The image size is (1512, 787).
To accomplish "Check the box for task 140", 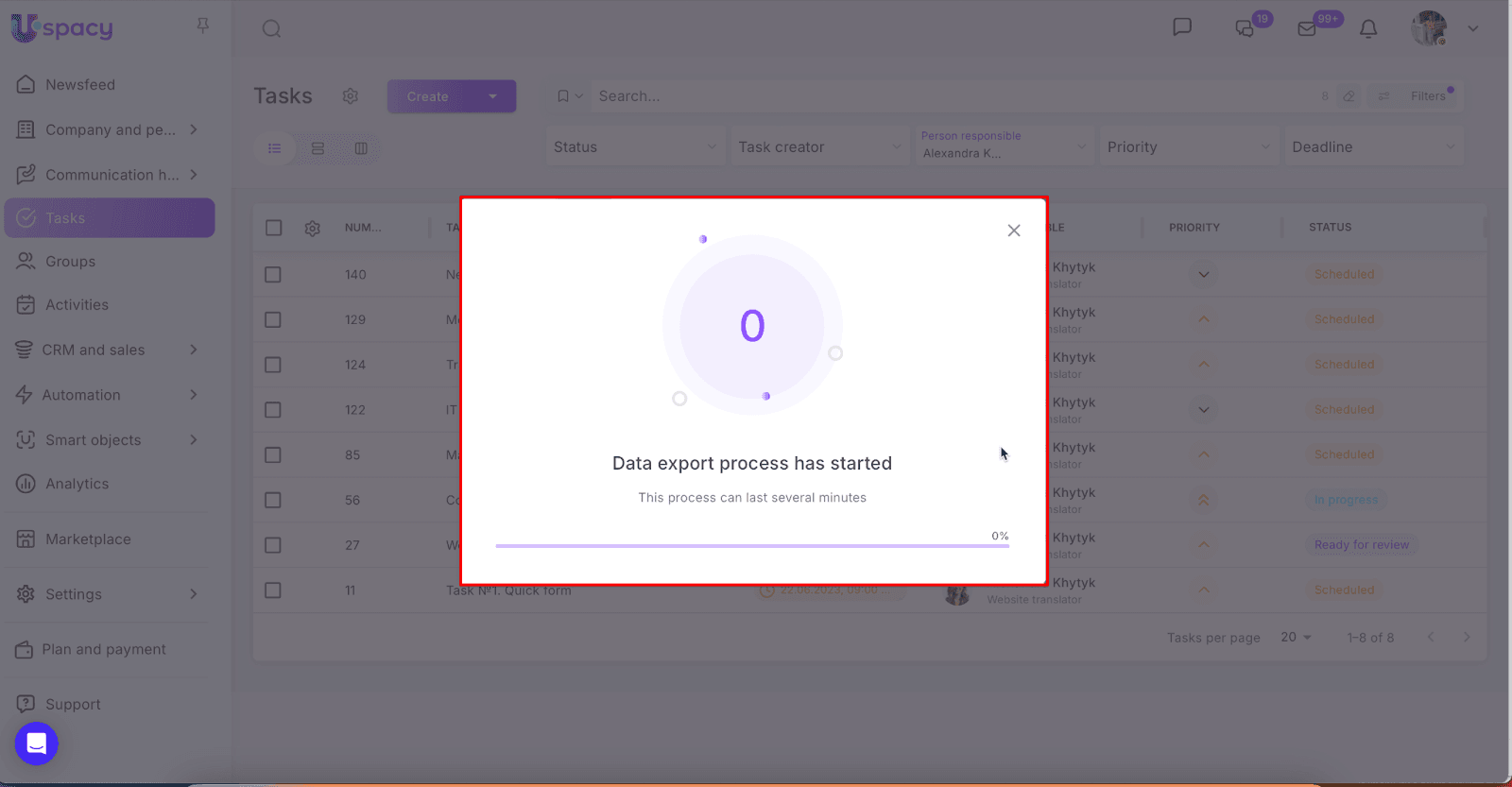I will (x=273, y=275).
